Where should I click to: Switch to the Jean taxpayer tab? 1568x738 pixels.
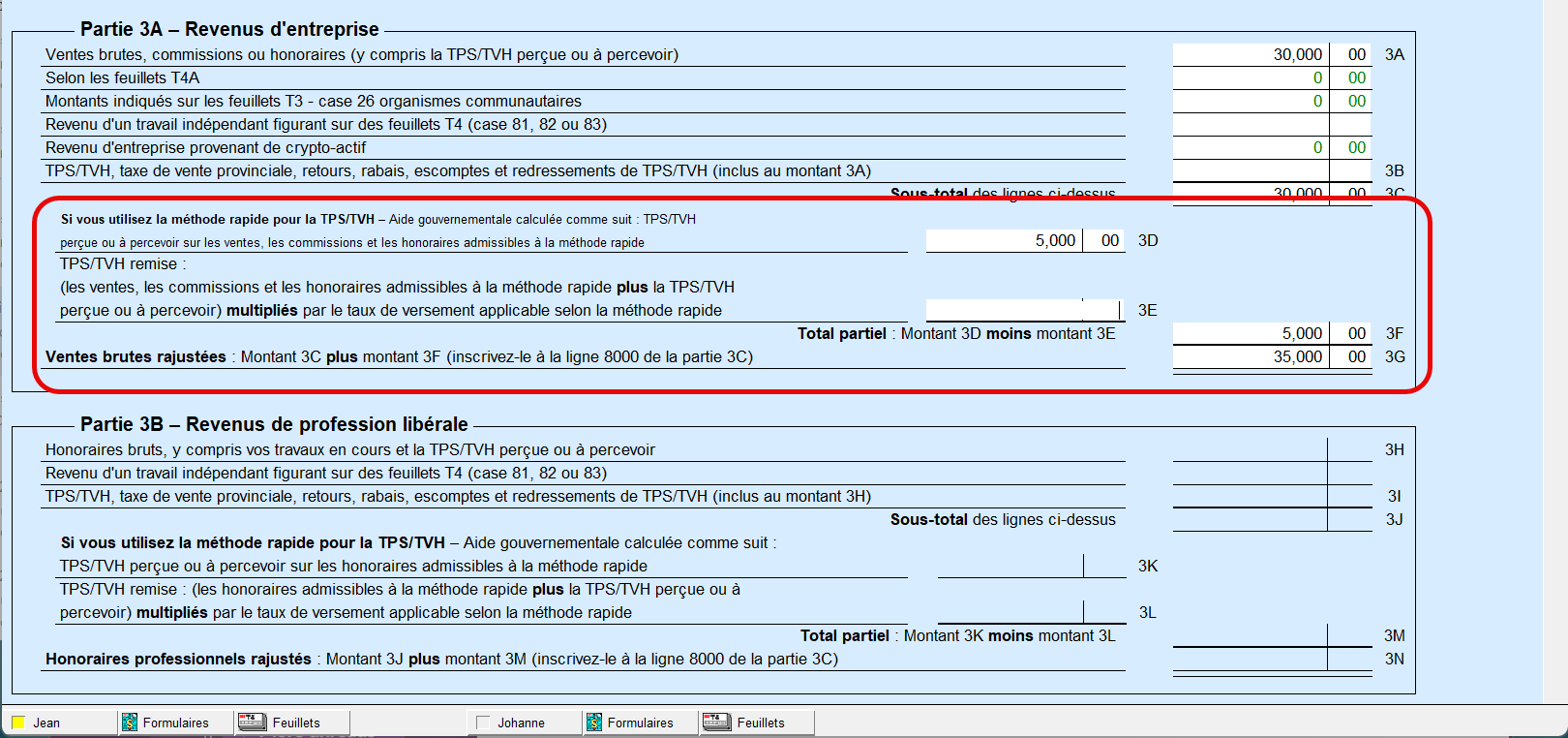[x=60, y=723]
